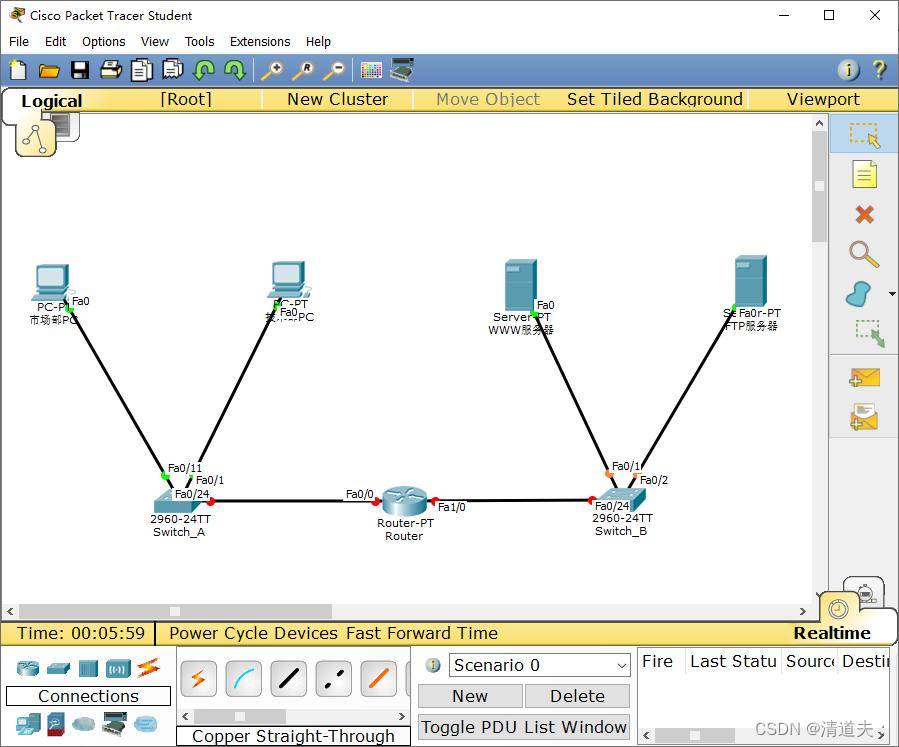Pick the Copper Straight-Through cable icon
The image size is (899, 747).
(x=288, y=679)
